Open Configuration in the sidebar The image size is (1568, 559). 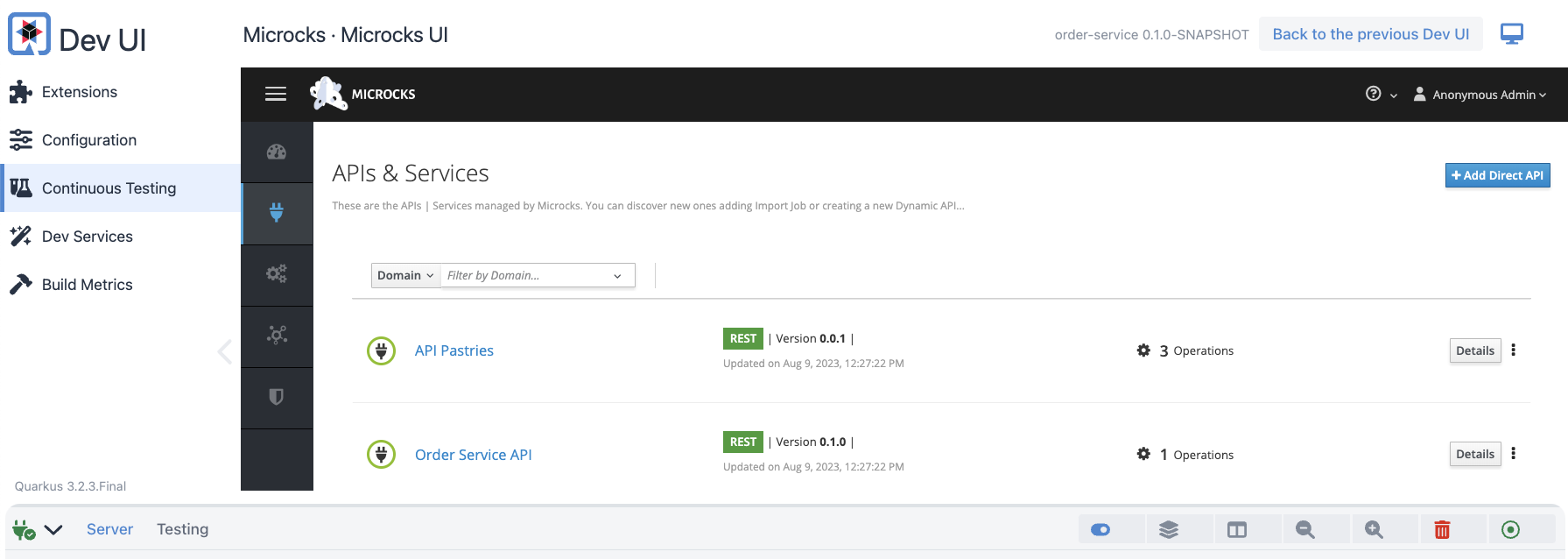click(120, 140)
